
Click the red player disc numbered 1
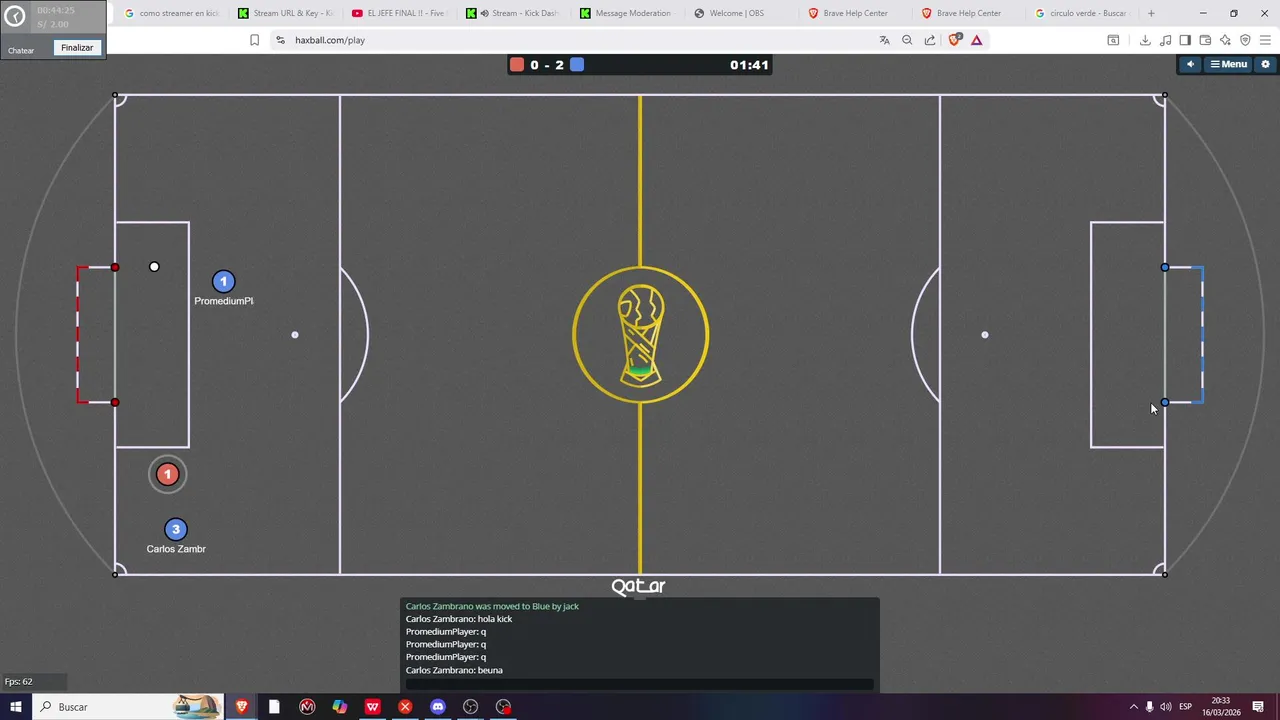168,474
